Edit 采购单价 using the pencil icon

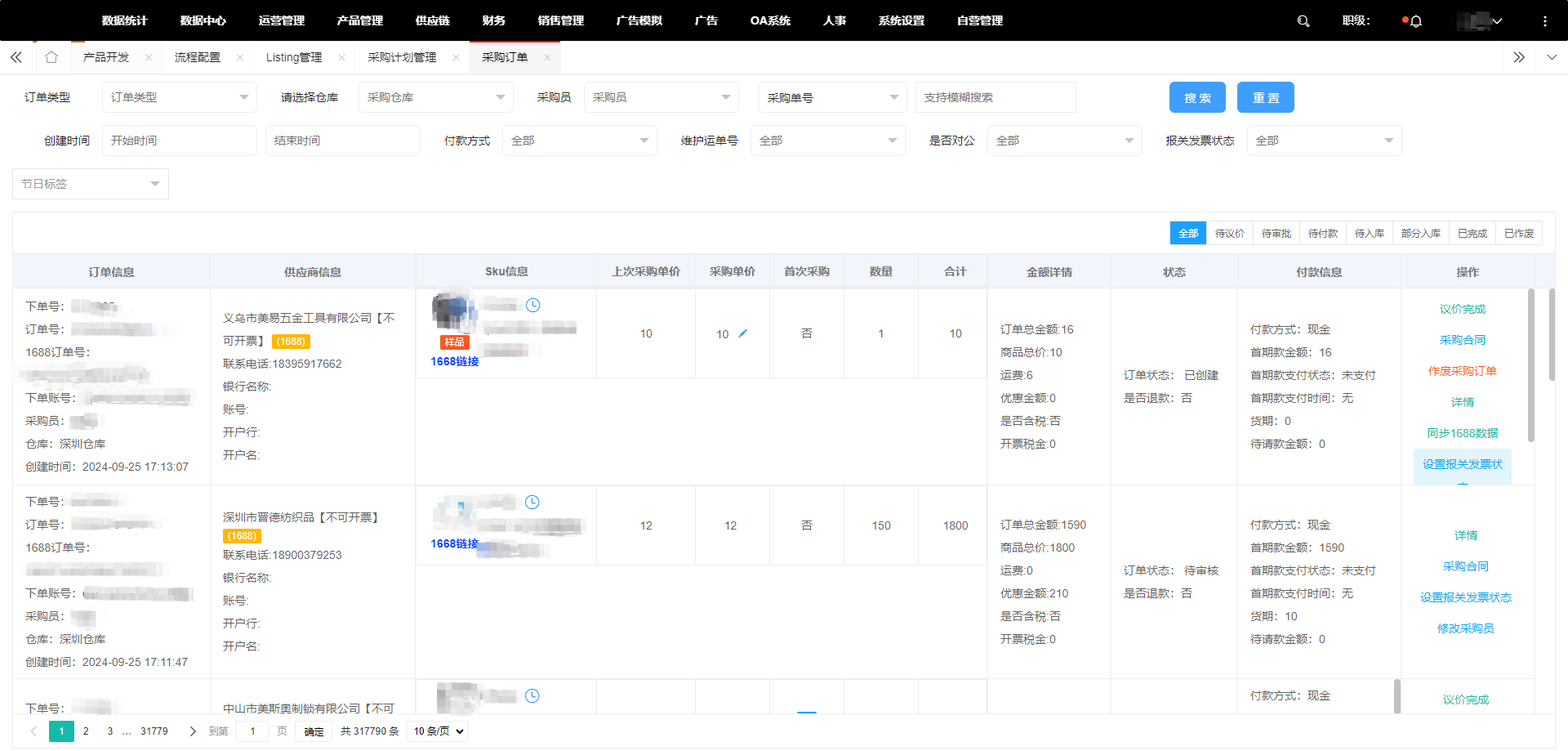pos(744,333)
